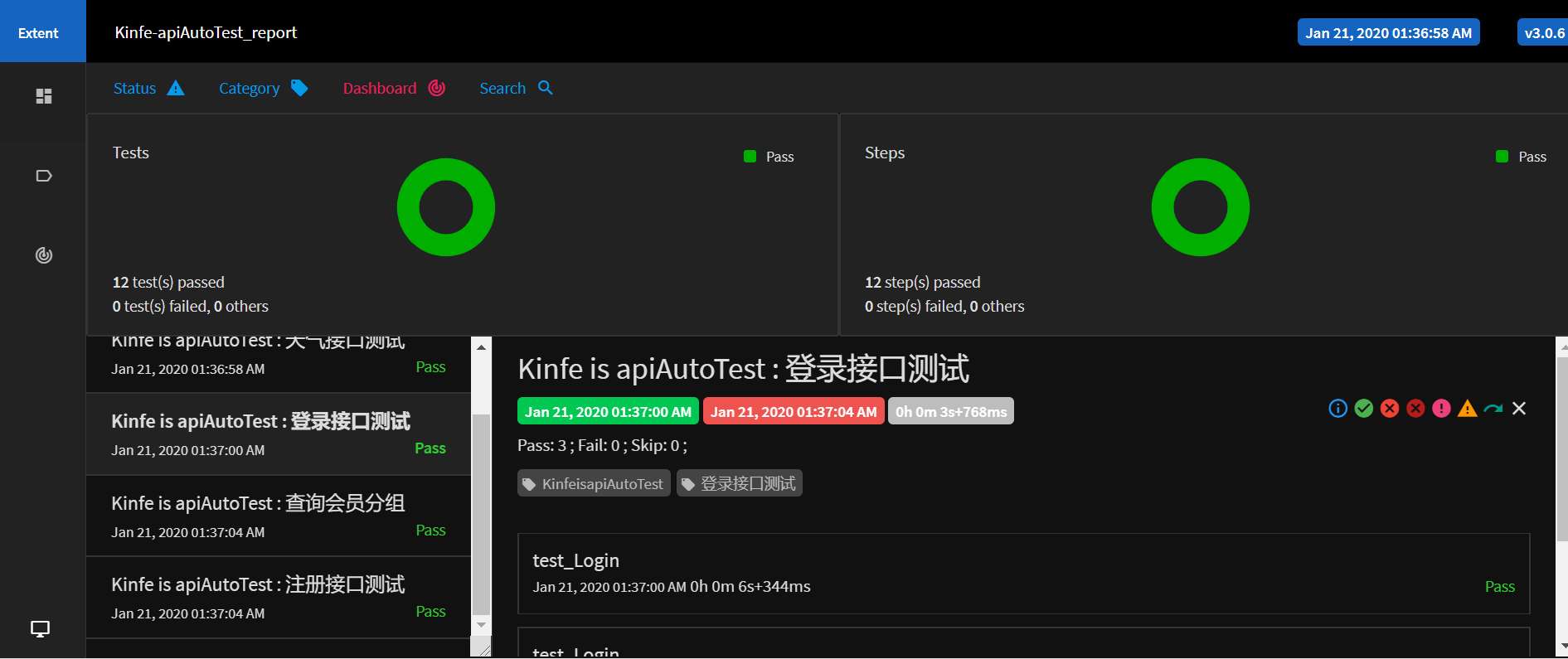1568x659 pixels.
Task: Click the test list resize handle
Action: point(481,647)
